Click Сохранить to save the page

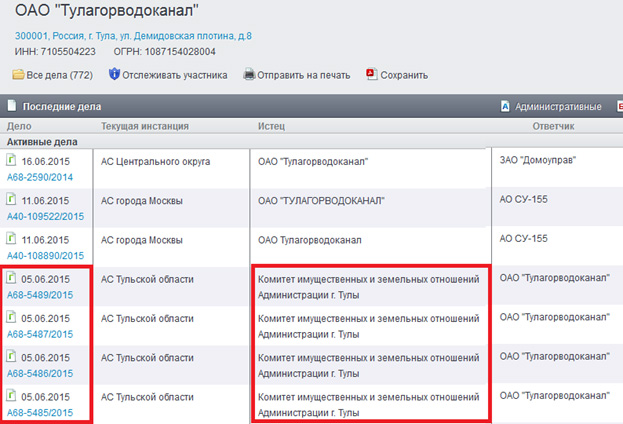pos(404,75)
